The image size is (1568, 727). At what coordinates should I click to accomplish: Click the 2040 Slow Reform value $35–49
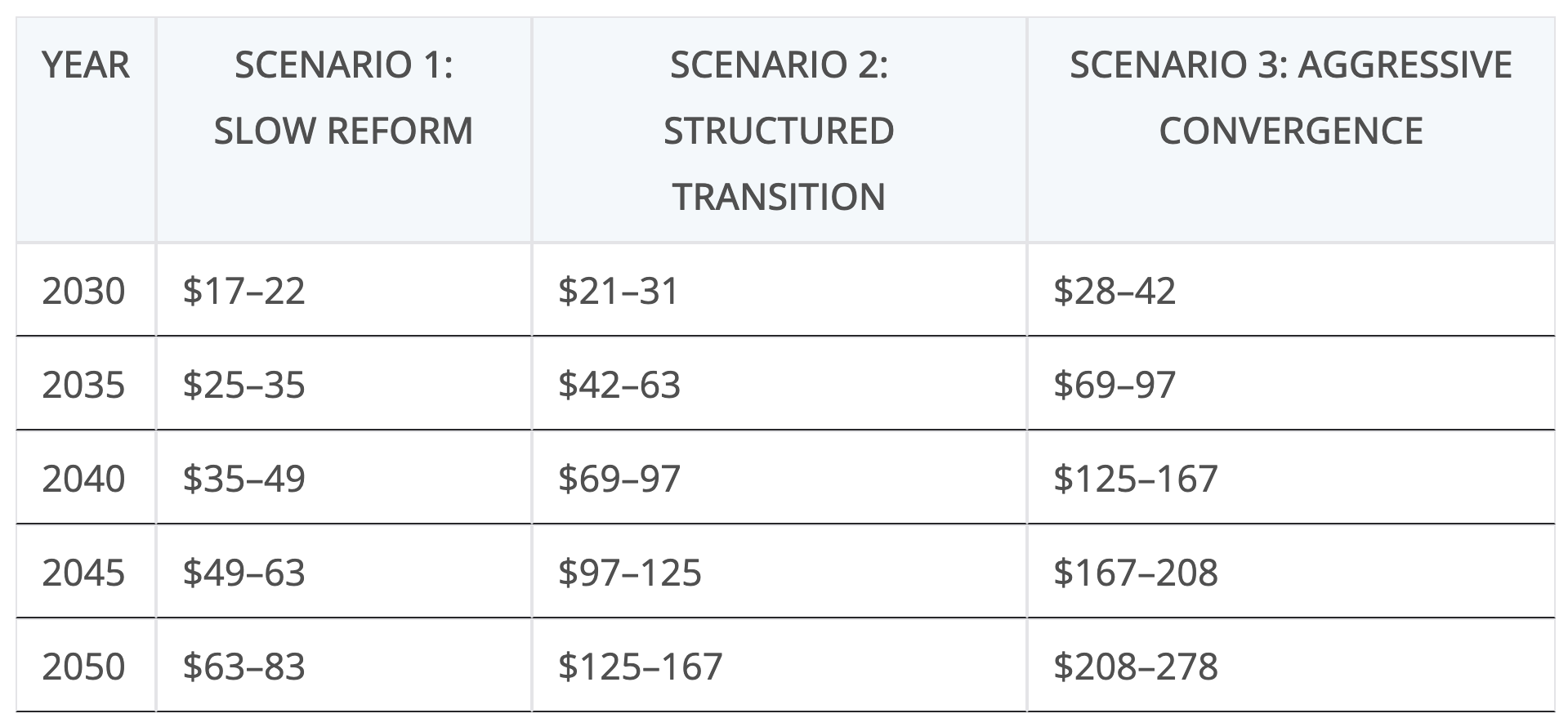coord(243,479)
